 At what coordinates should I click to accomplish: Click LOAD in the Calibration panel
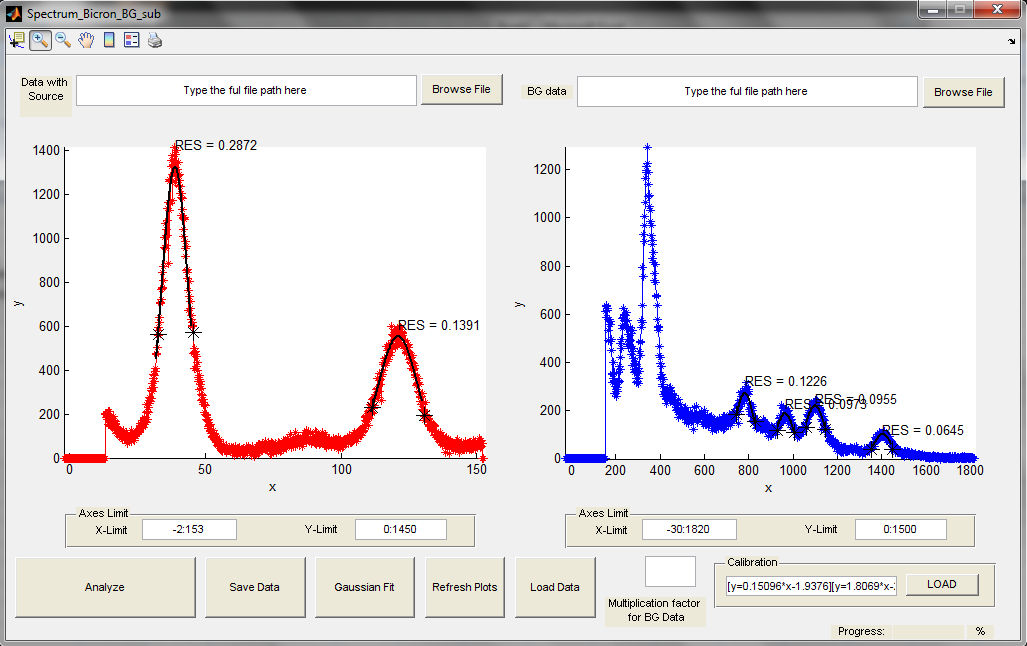942,584
